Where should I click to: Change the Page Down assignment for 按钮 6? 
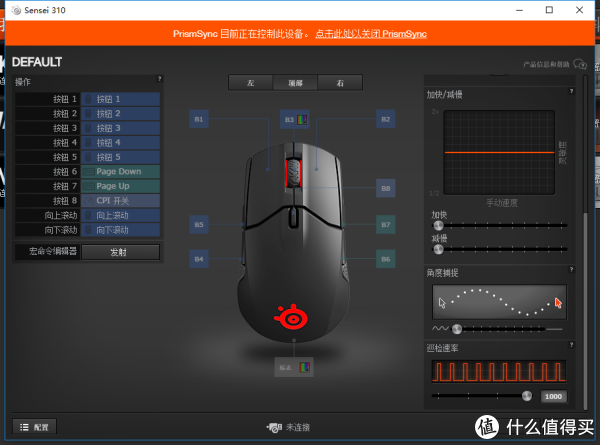pos(120,172)
